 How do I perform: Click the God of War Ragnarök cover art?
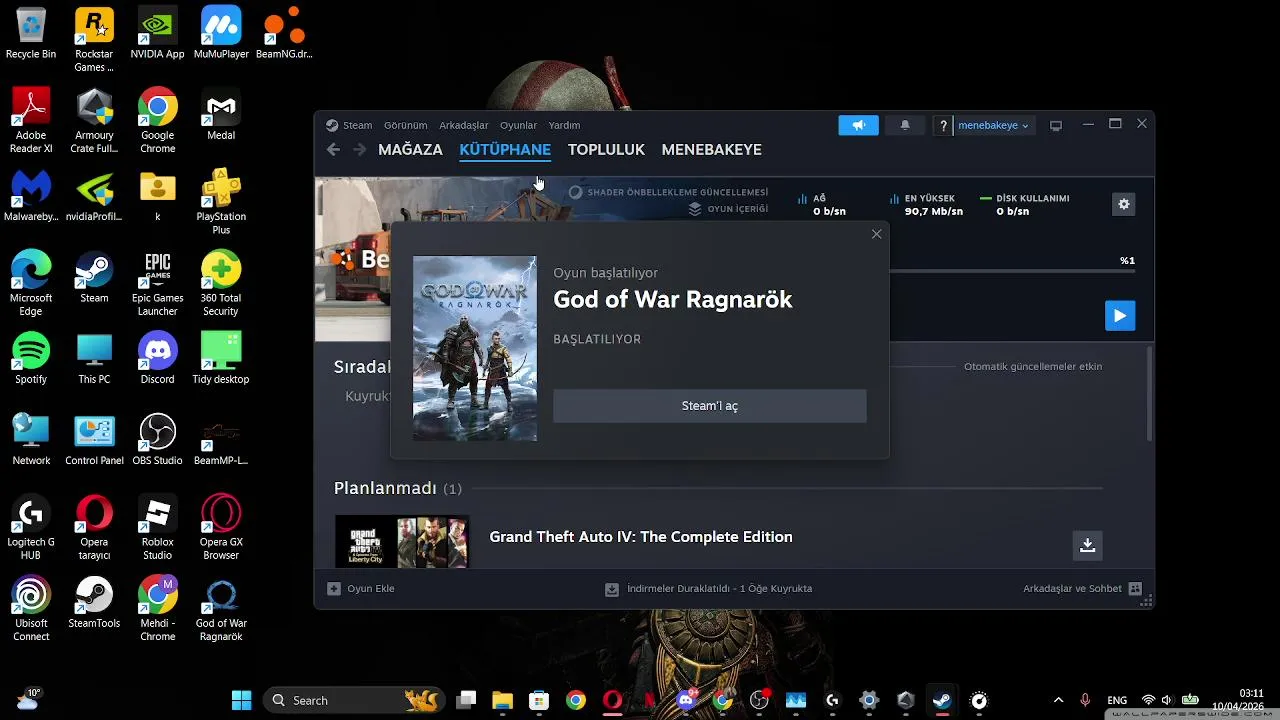(475, 348)
